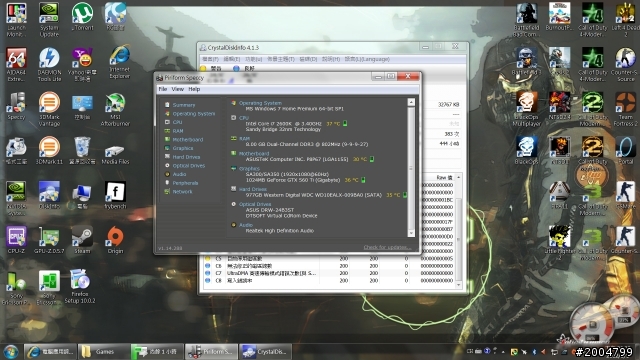640x360 pixels.
Task: Launch frybench from the desktop
Action: 115,195
